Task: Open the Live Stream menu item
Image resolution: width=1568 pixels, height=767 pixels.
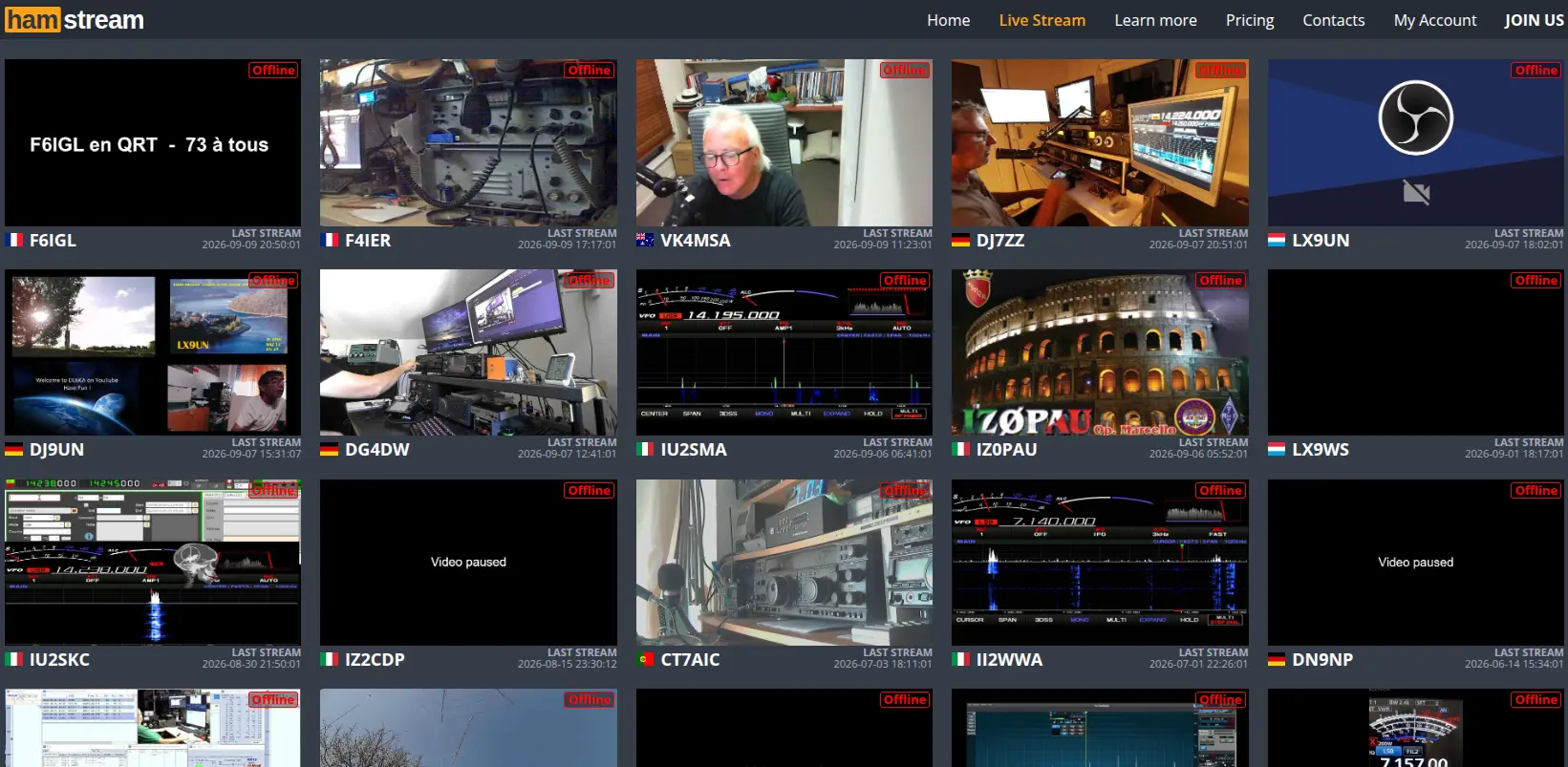Action: click(1042, 20)
